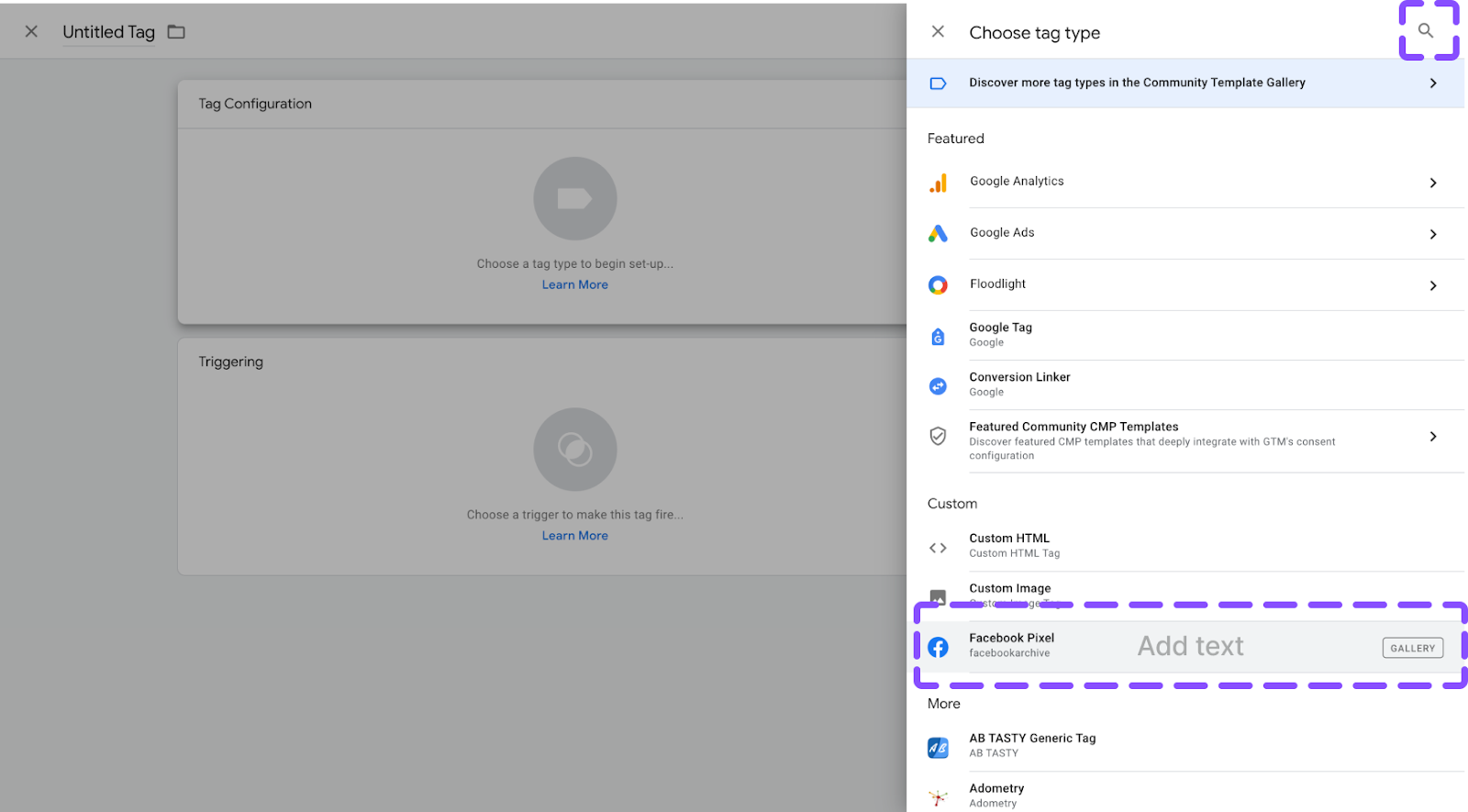Click the Facebook Pixel logo icon
The image size is (1468, 812).
pyautogui.click(x=938, y=647)
